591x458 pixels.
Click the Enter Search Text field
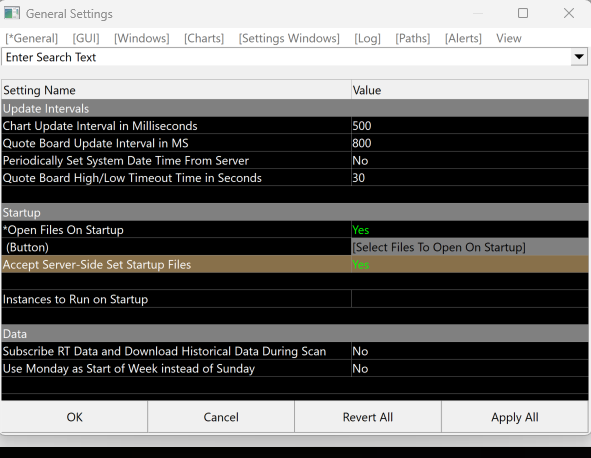click(x=286, y=57)
